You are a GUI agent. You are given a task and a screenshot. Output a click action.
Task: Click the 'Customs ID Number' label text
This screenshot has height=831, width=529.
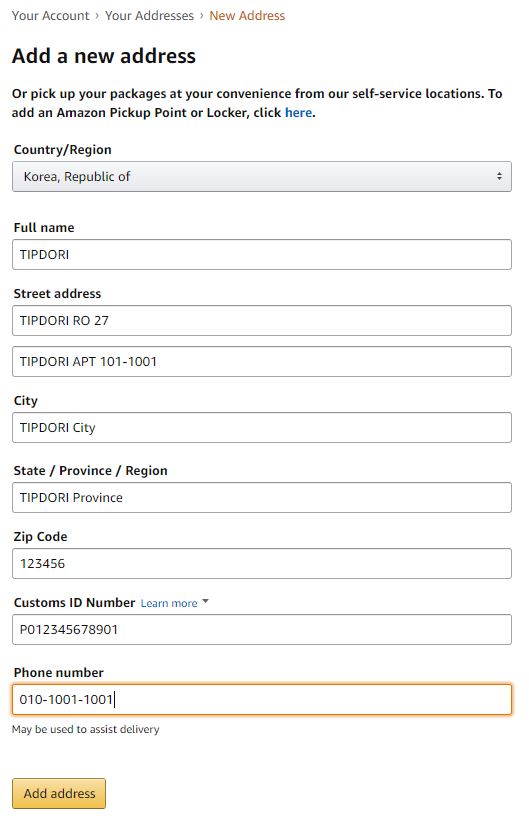(x=75, y=603)
